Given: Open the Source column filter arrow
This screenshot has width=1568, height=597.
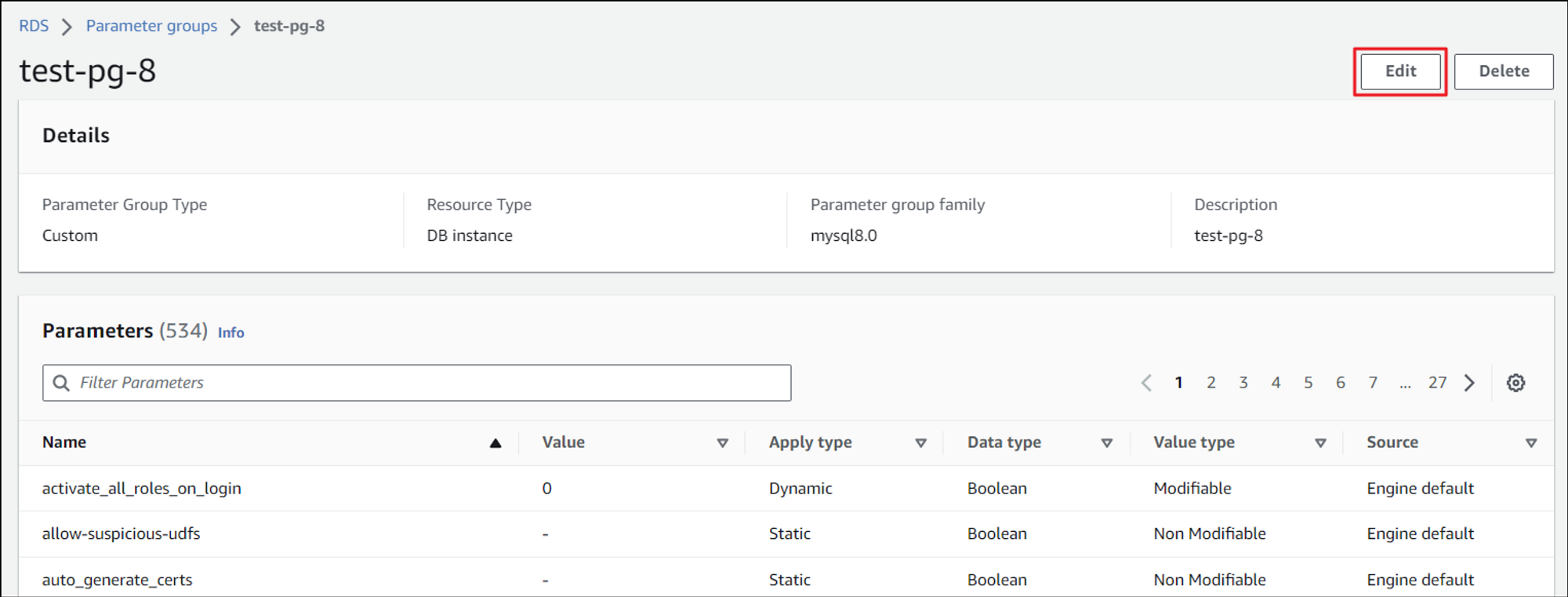Looking at the screenshot, I should 1531,443.
